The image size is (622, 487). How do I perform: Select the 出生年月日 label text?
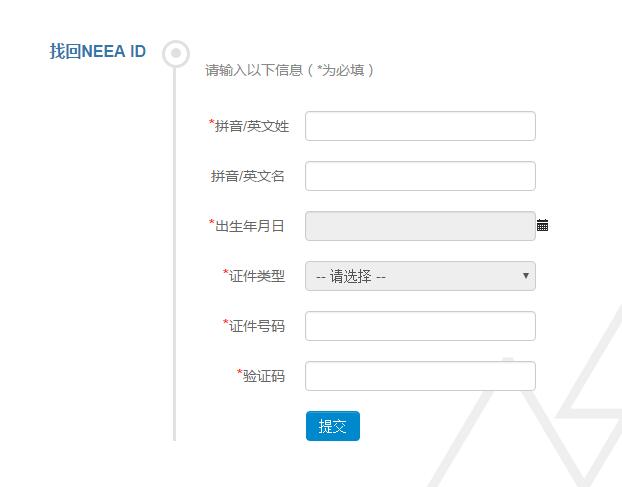[249, 226]
